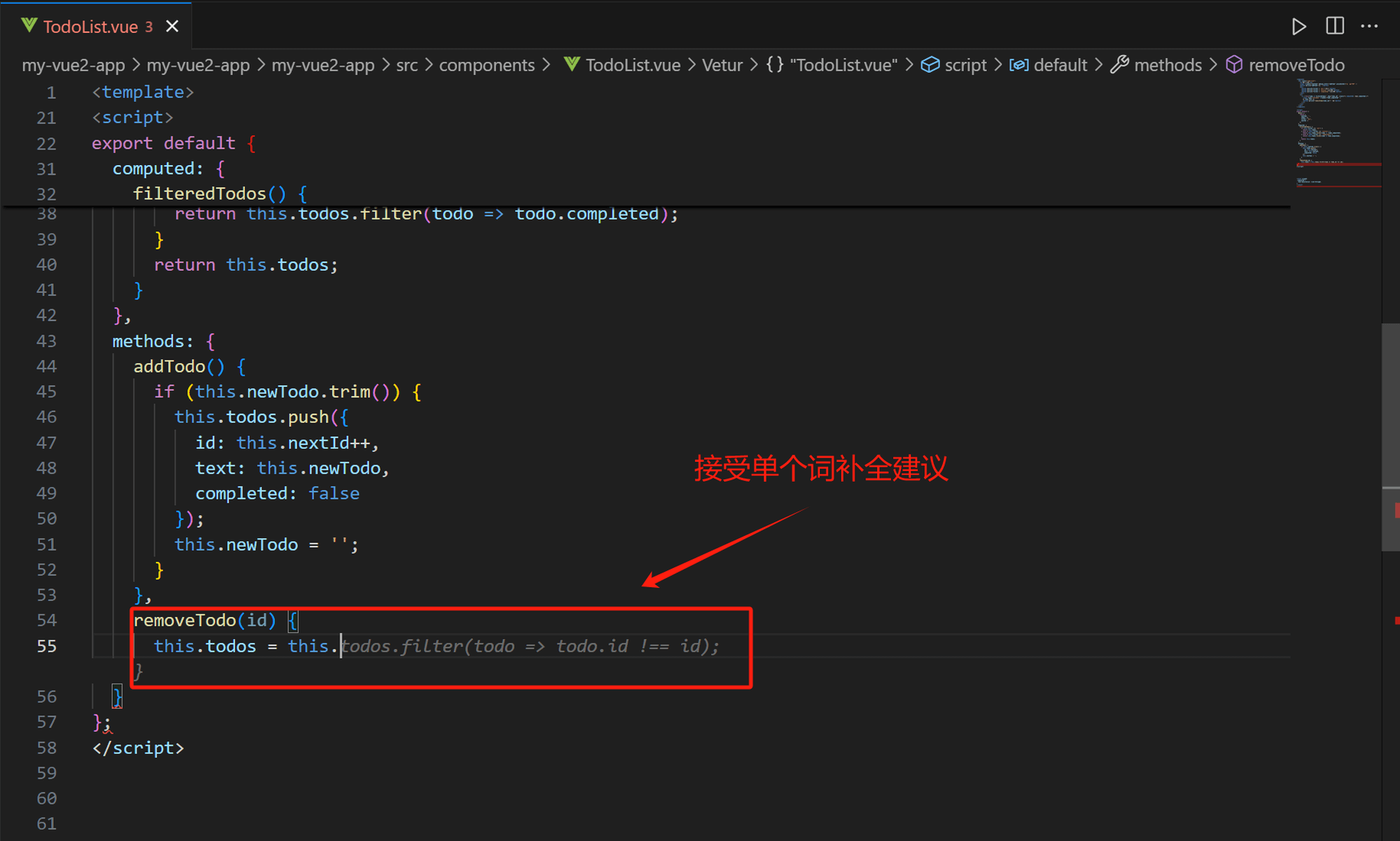Click the sticky filteredTodos() header line
The image size is (1400, 841).
199,194
